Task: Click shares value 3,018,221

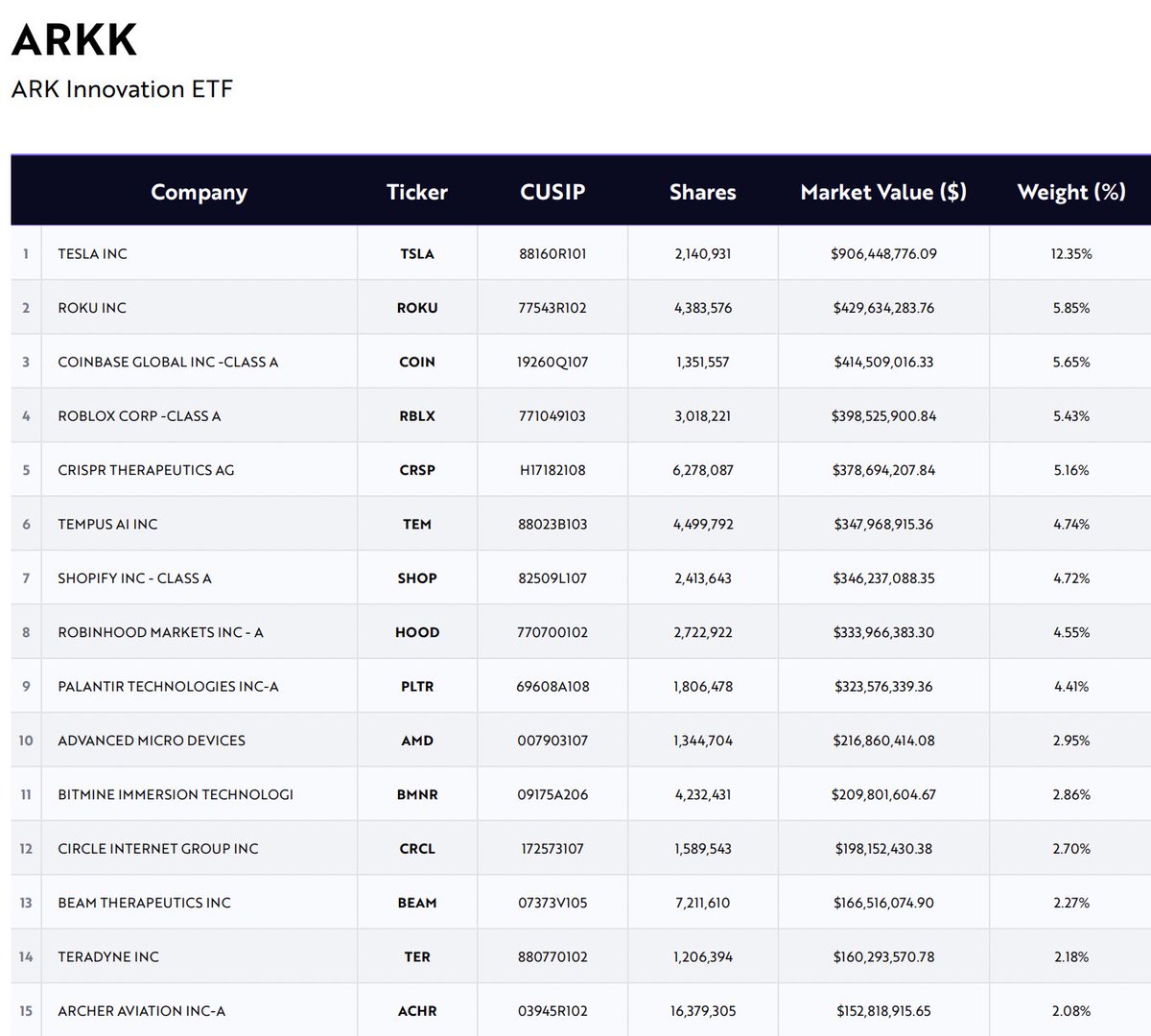Action: tap(703, 416)
